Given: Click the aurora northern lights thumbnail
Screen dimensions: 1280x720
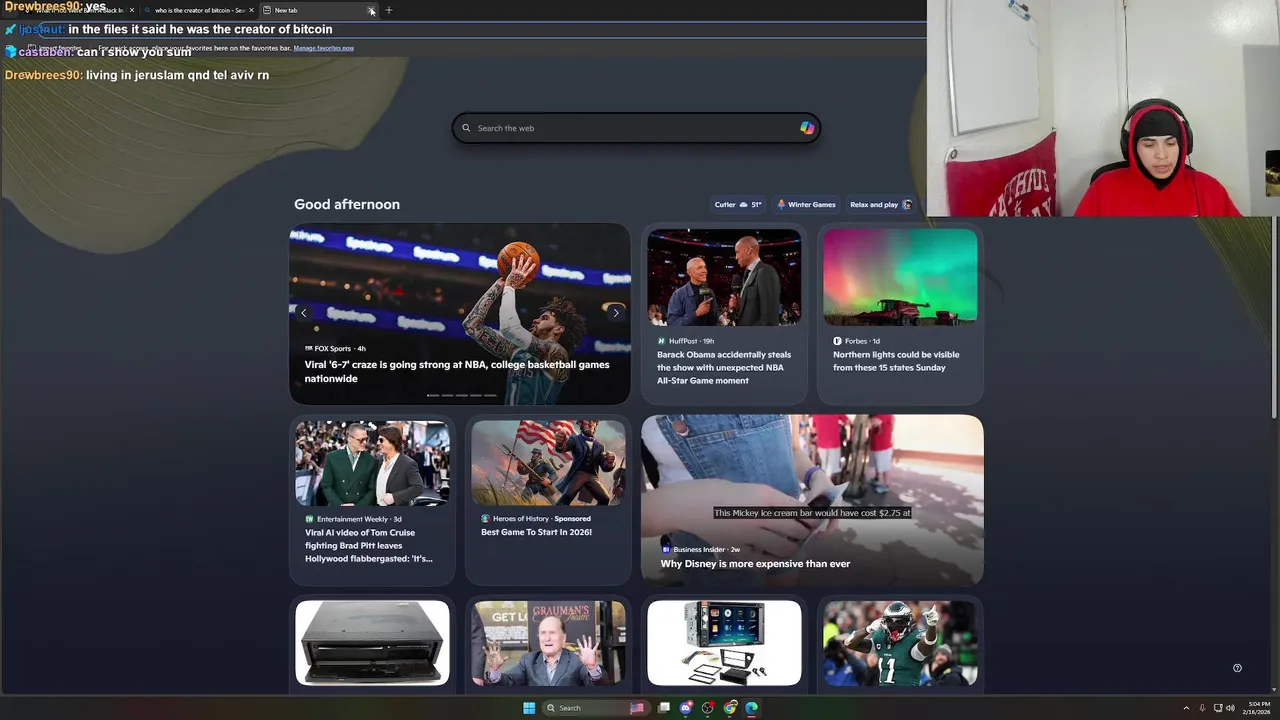Looking at the screenshot, I should [900, 277].
